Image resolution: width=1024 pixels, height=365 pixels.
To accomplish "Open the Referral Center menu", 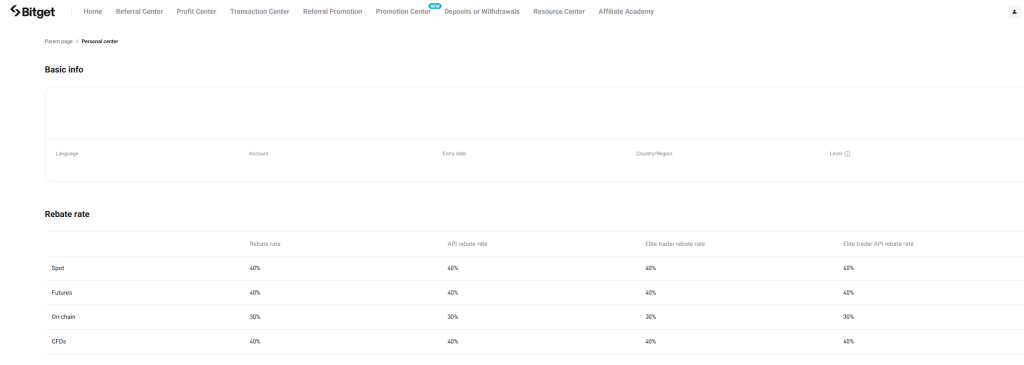I will point(139,12).
